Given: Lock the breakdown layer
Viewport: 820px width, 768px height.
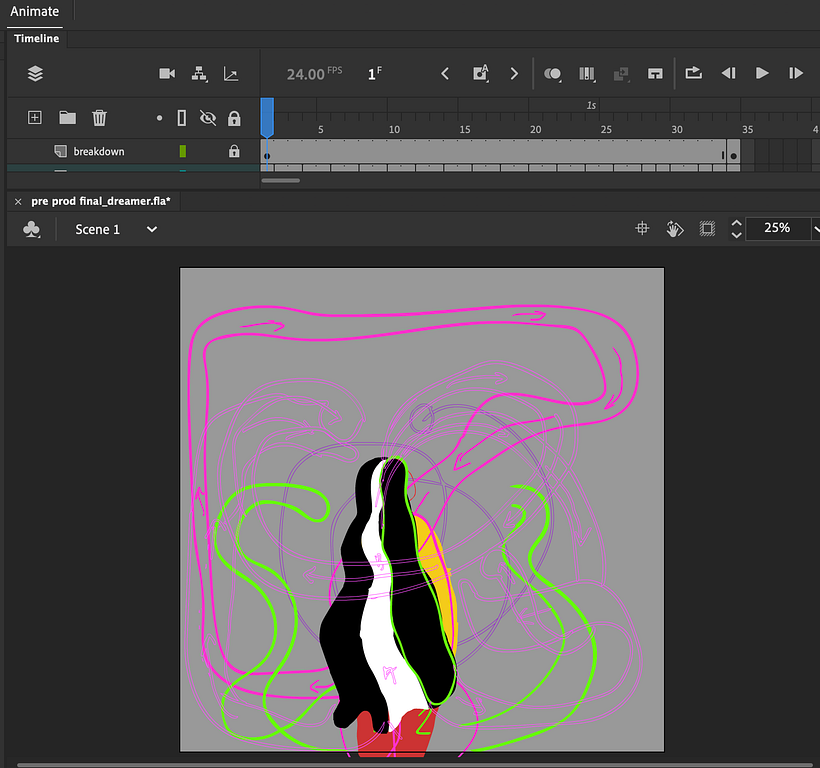Looking at the screenshot, I should [234, 151].
